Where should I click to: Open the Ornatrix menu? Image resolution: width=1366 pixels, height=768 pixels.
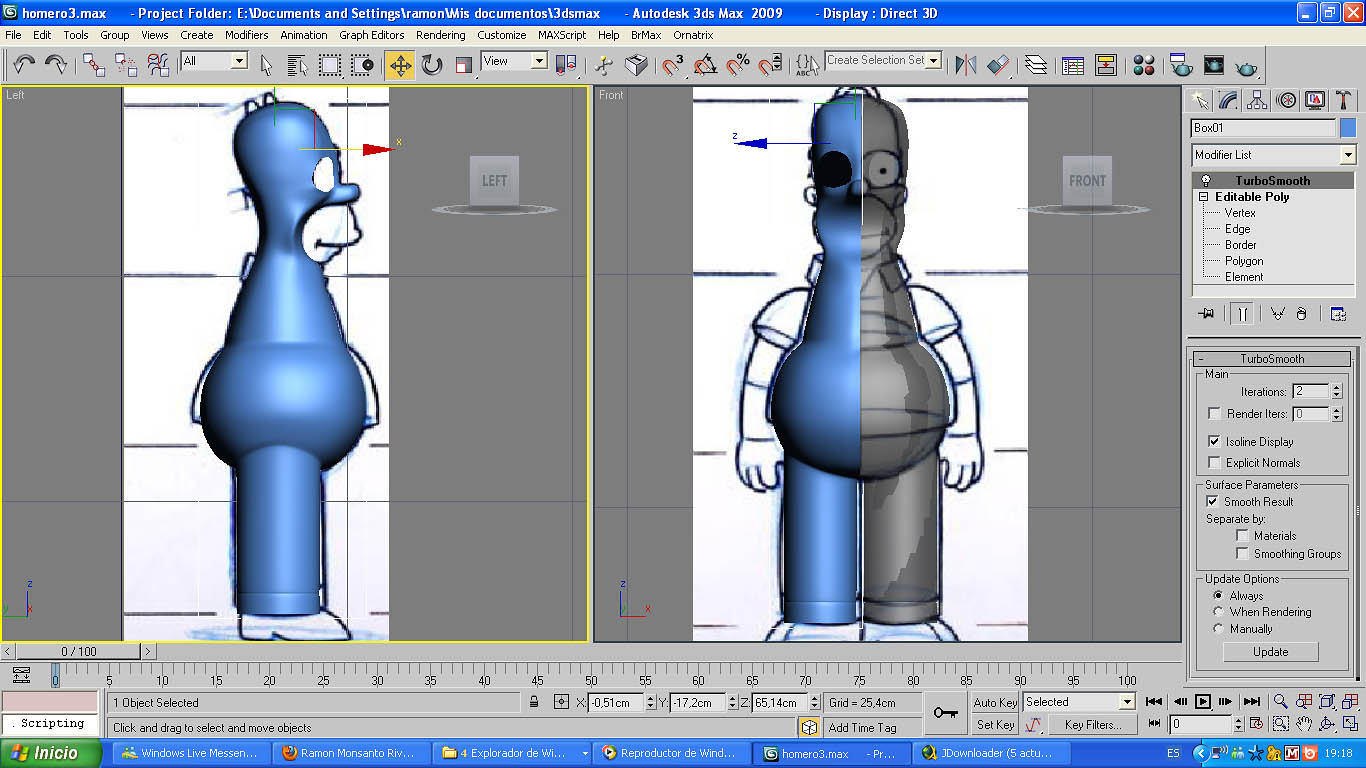pyautogui.click(x=693, y=35)
